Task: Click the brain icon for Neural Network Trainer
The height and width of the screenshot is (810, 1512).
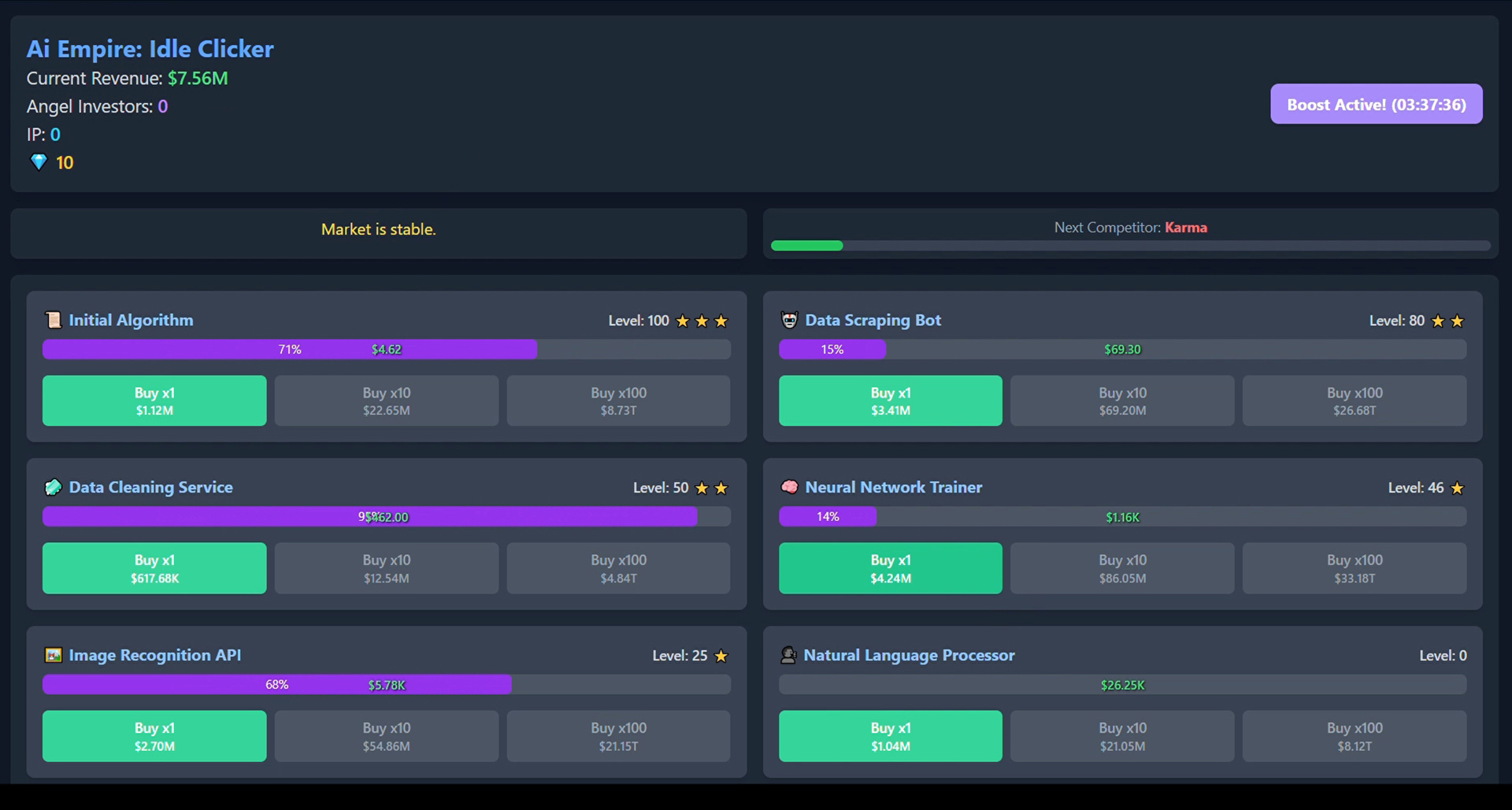Action: point(788,487)
